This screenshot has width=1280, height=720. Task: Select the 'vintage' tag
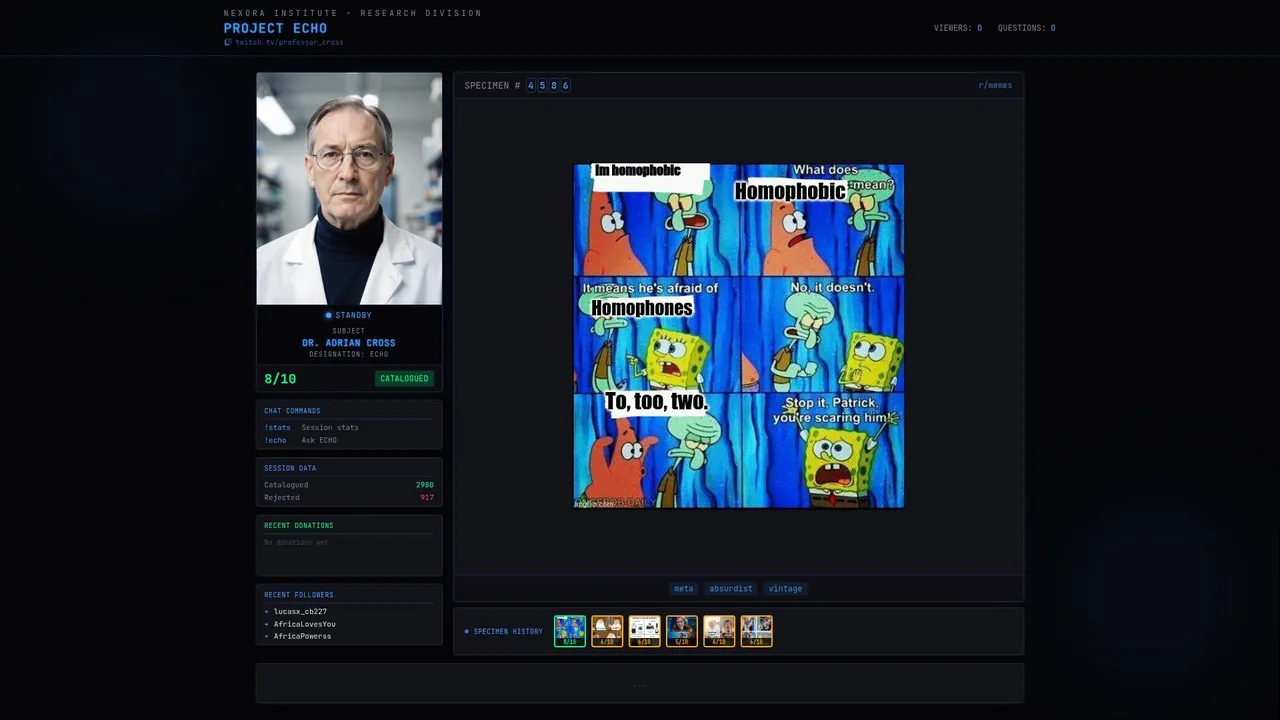coord(785,589)
